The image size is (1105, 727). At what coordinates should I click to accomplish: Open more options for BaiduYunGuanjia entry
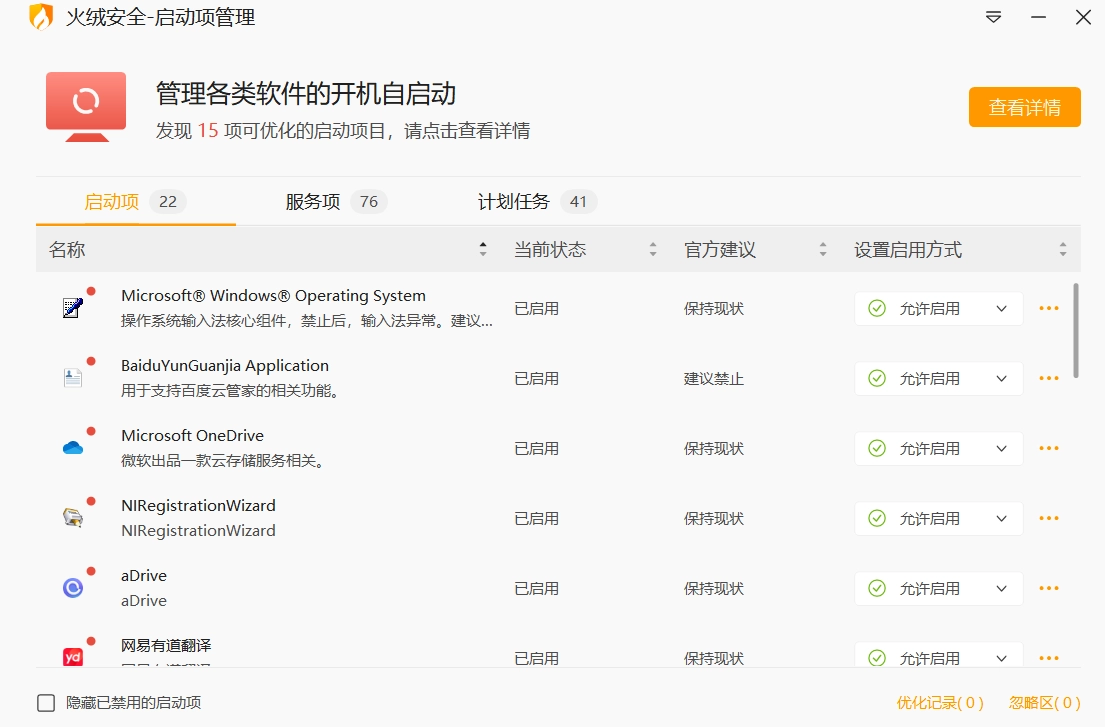(1048, 378)
